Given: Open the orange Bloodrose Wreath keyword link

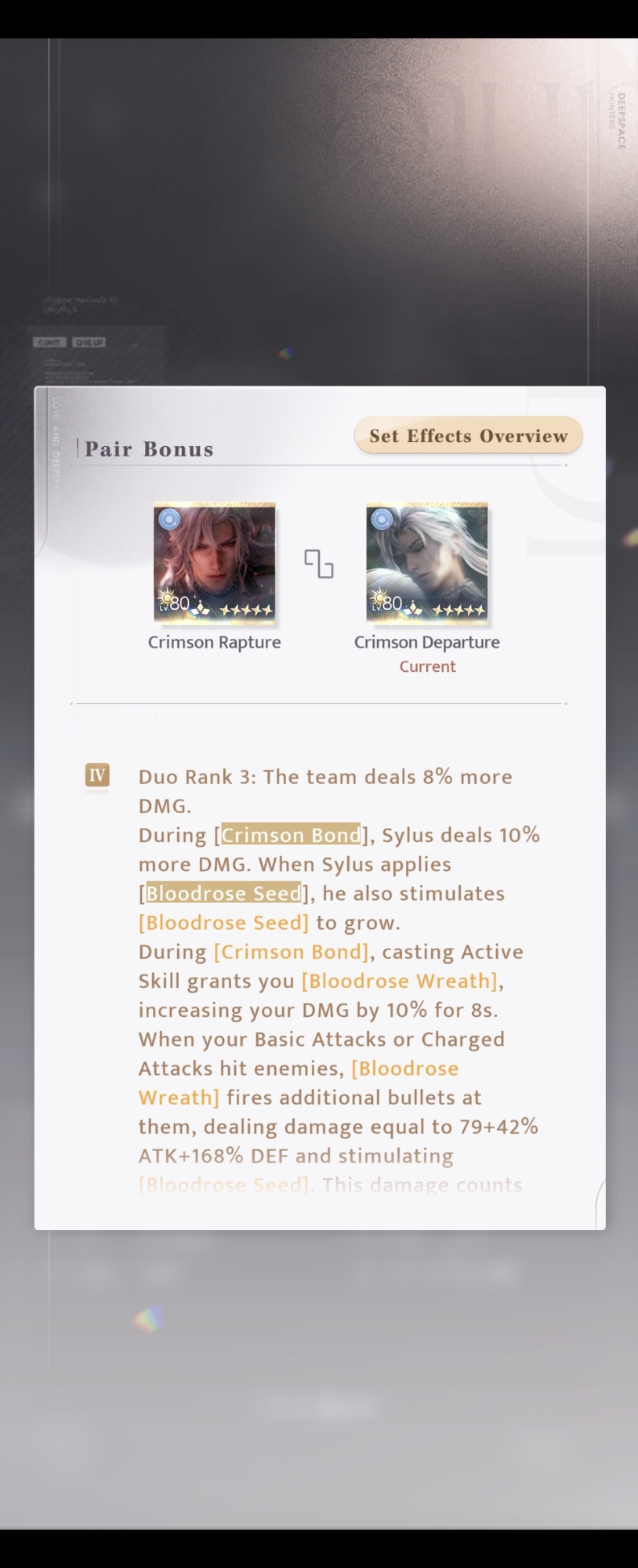Looking at the screenshot, I should (400, 981).
